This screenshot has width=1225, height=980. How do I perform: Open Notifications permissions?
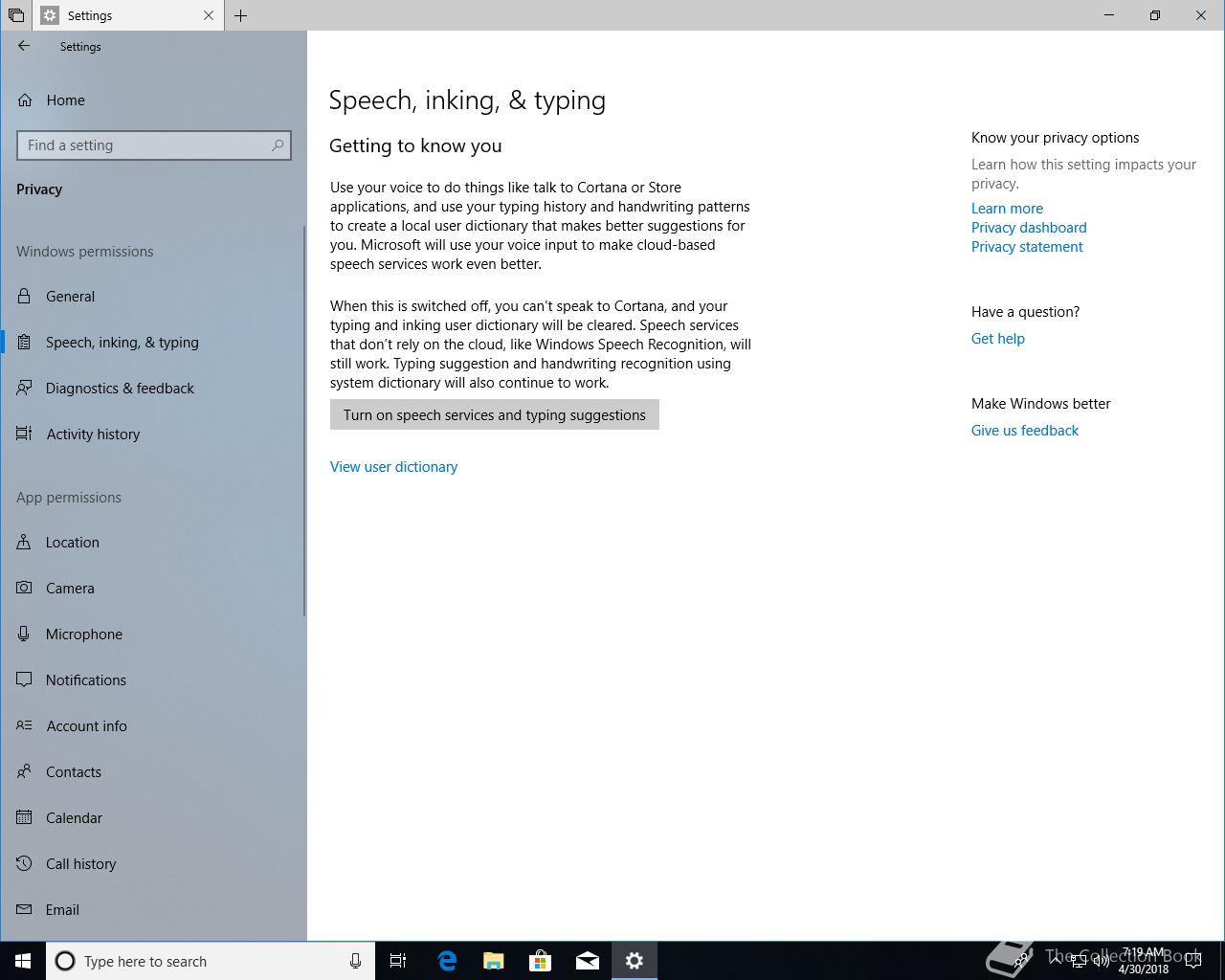85,679
